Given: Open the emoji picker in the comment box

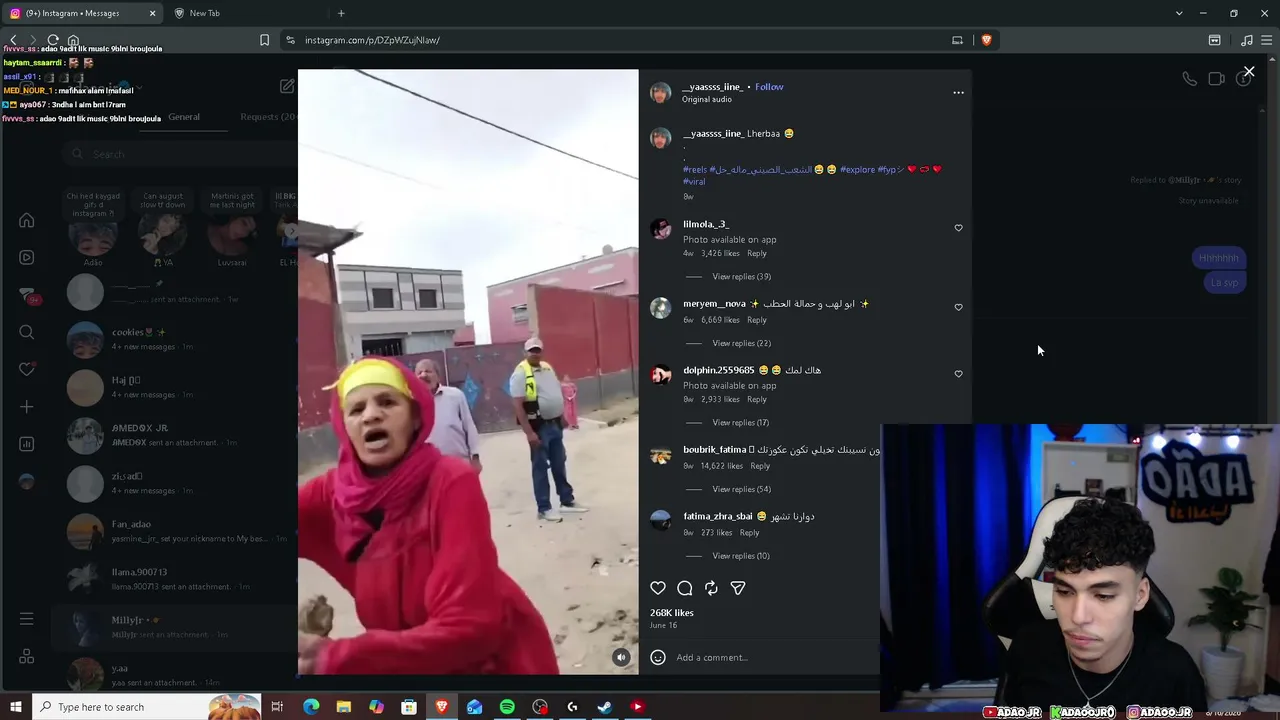Looking at the screenshot, I should [x=658, y=657].
